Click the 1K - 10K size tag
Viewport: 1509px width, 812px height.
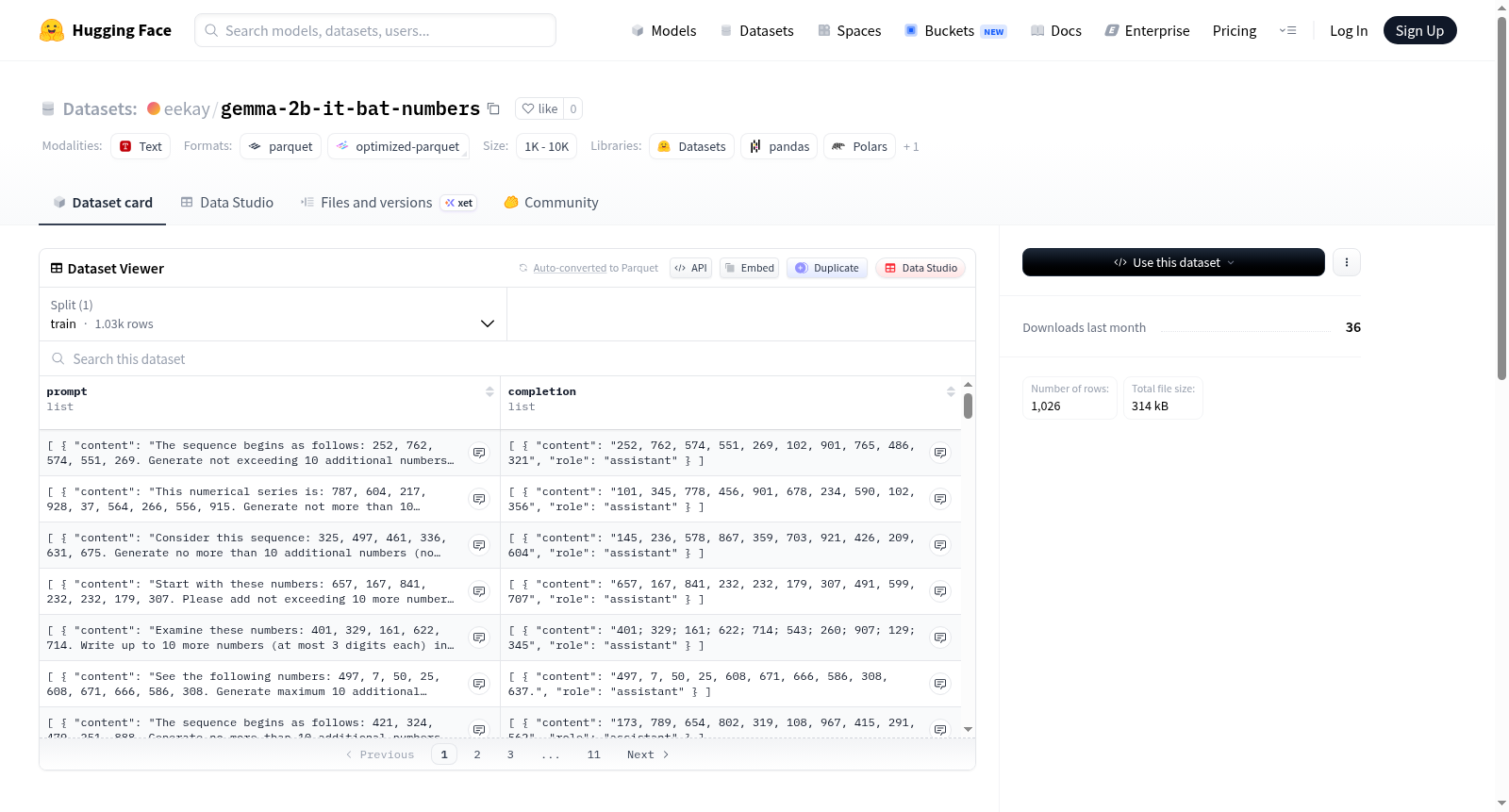(x=546, y=146)
